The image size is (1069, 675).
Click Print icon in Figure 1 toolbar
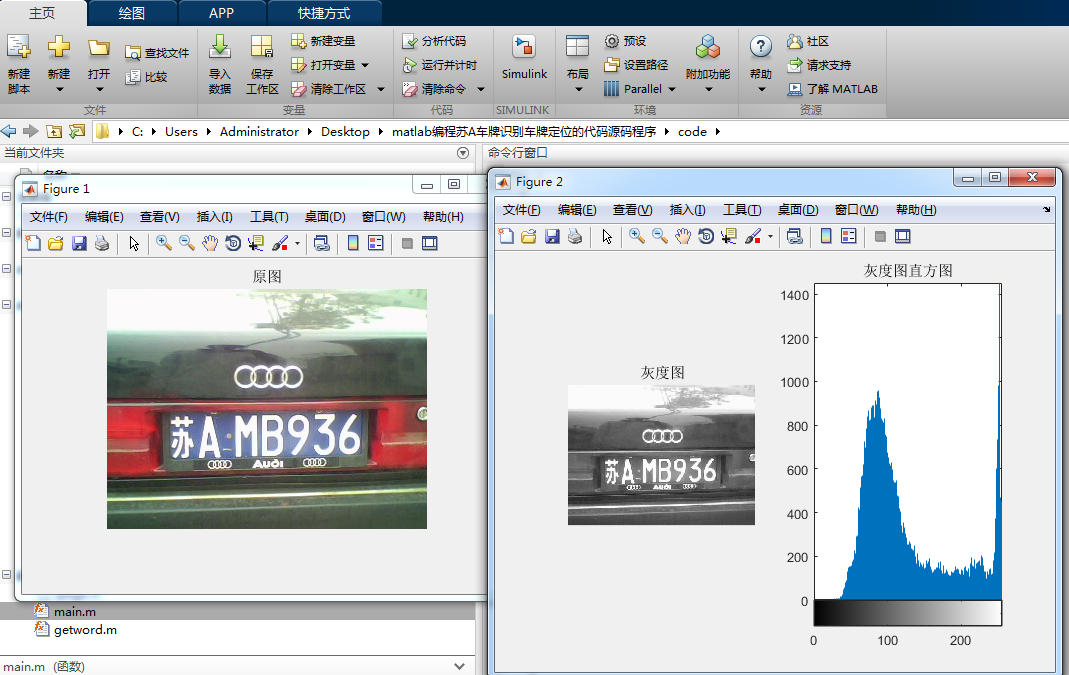click(102, 243)
